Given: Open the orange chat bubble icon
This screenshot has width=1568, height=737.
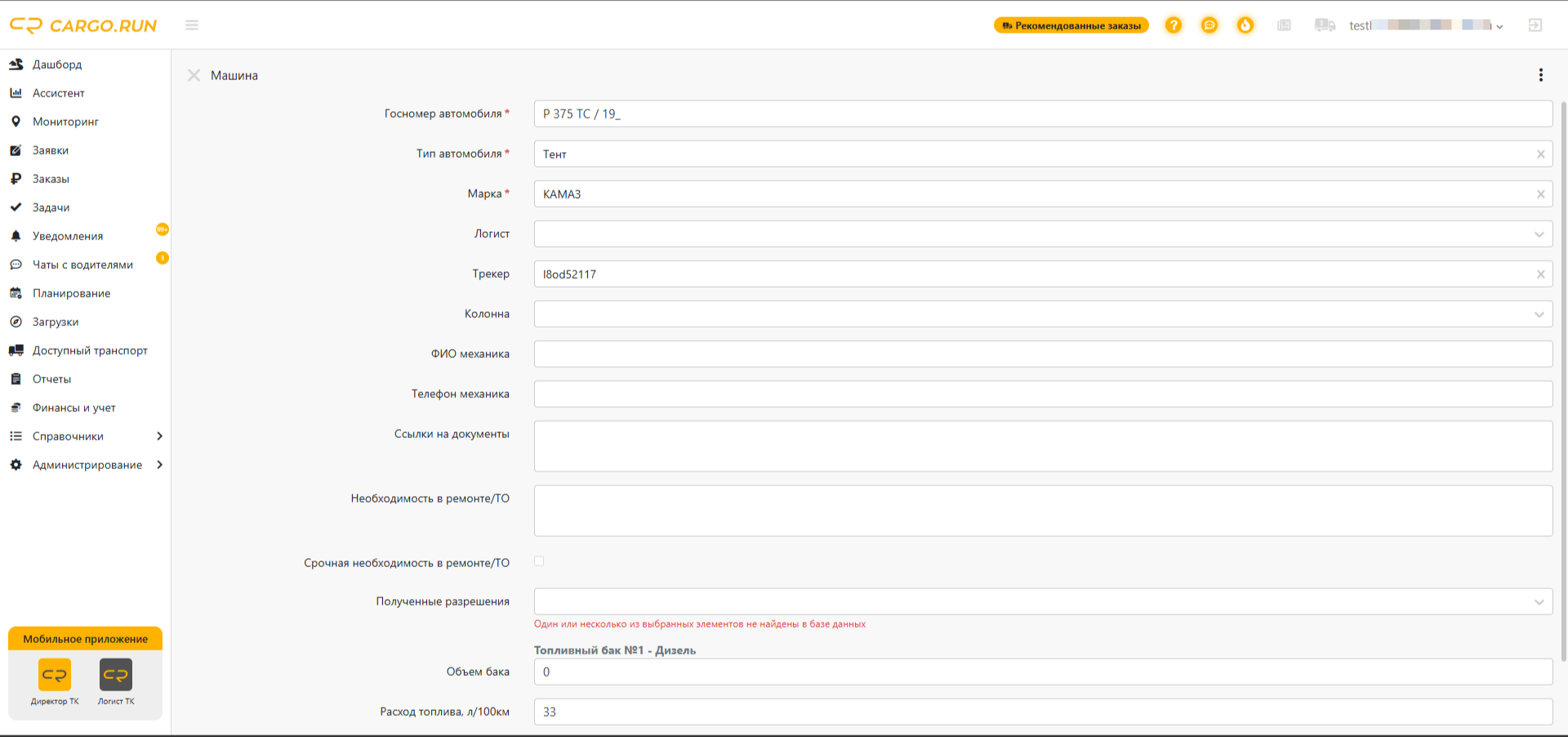Looking at the screenshot, I should pyautogui.click(x=1209, y=25).
